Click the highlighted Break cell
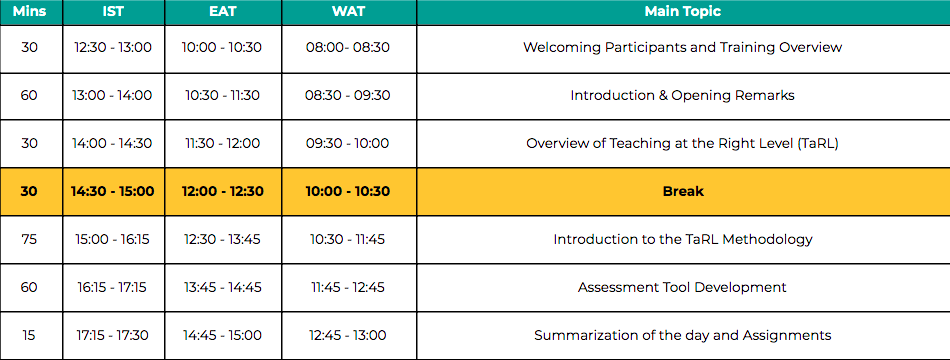 pos(683,192)
